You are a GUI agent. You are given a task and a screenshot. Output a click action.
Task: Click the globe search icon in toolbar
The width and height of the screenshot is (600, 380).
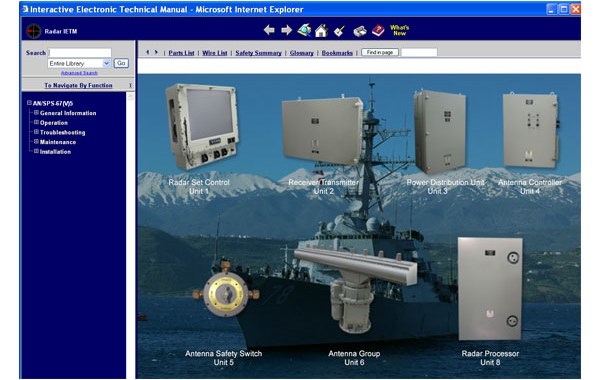coord(304,30)
